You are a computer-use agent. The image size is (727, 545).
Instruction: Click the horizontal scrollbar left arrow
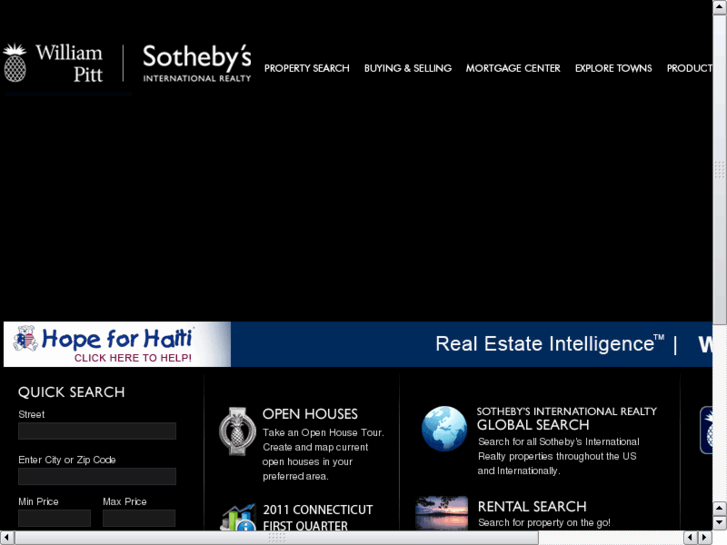7,538
